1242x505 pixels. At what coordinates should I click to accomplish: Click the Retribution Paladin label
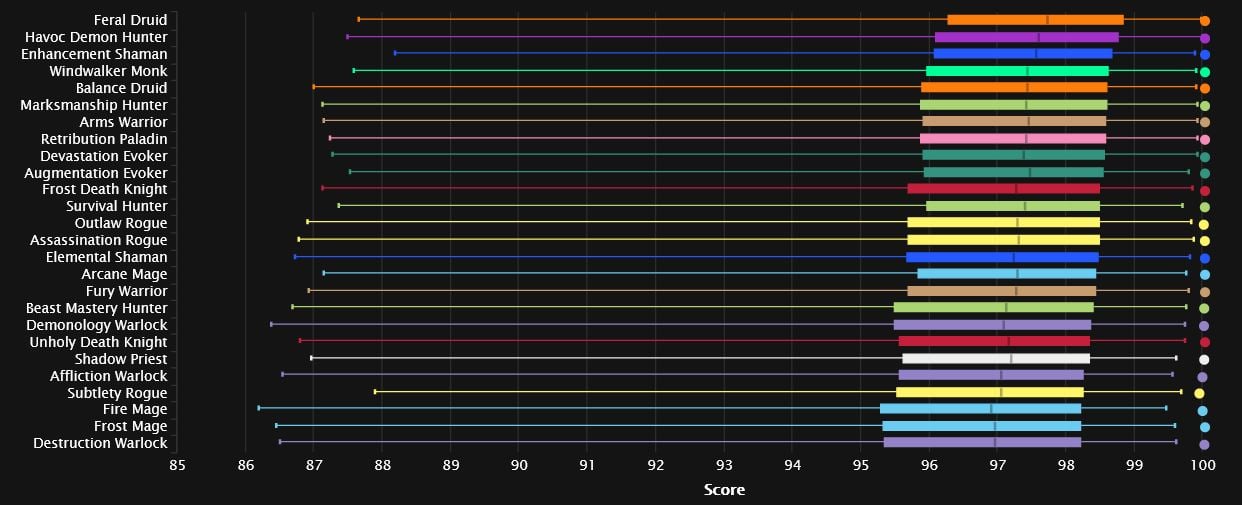pyautogui.click(x=104, y=139)
